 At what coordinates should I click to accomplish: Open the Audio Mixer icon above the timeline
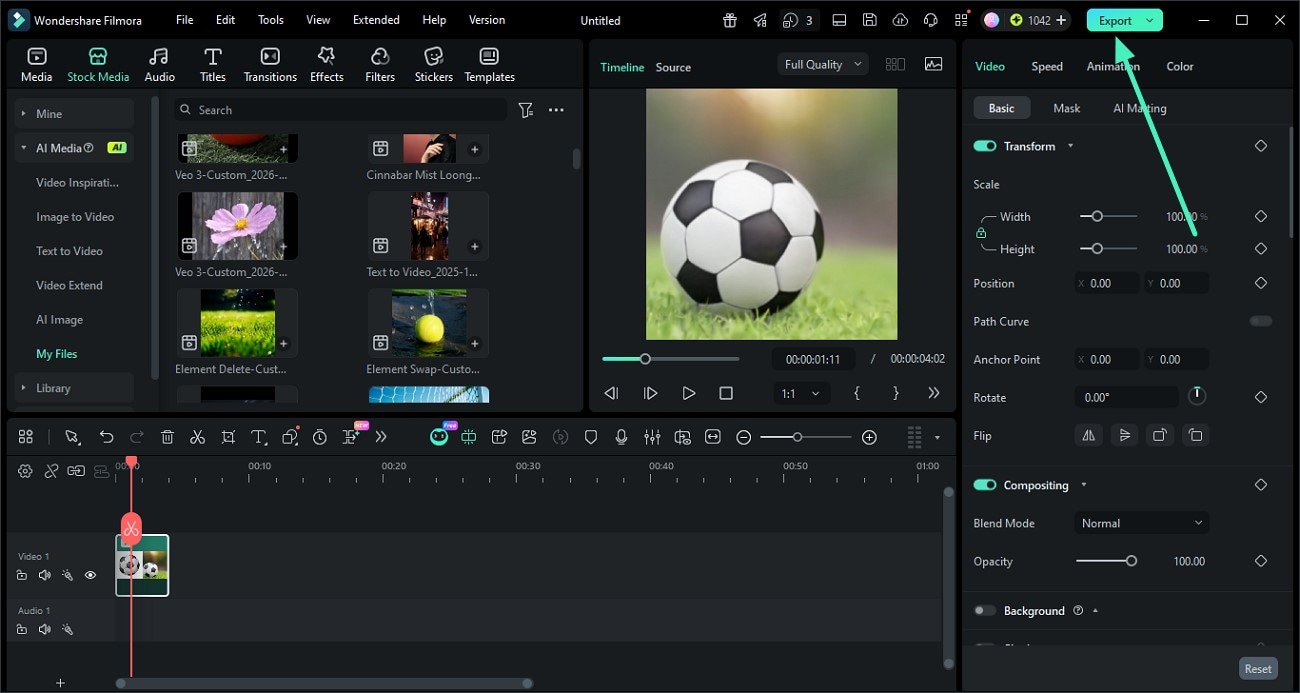pos(652,437)
